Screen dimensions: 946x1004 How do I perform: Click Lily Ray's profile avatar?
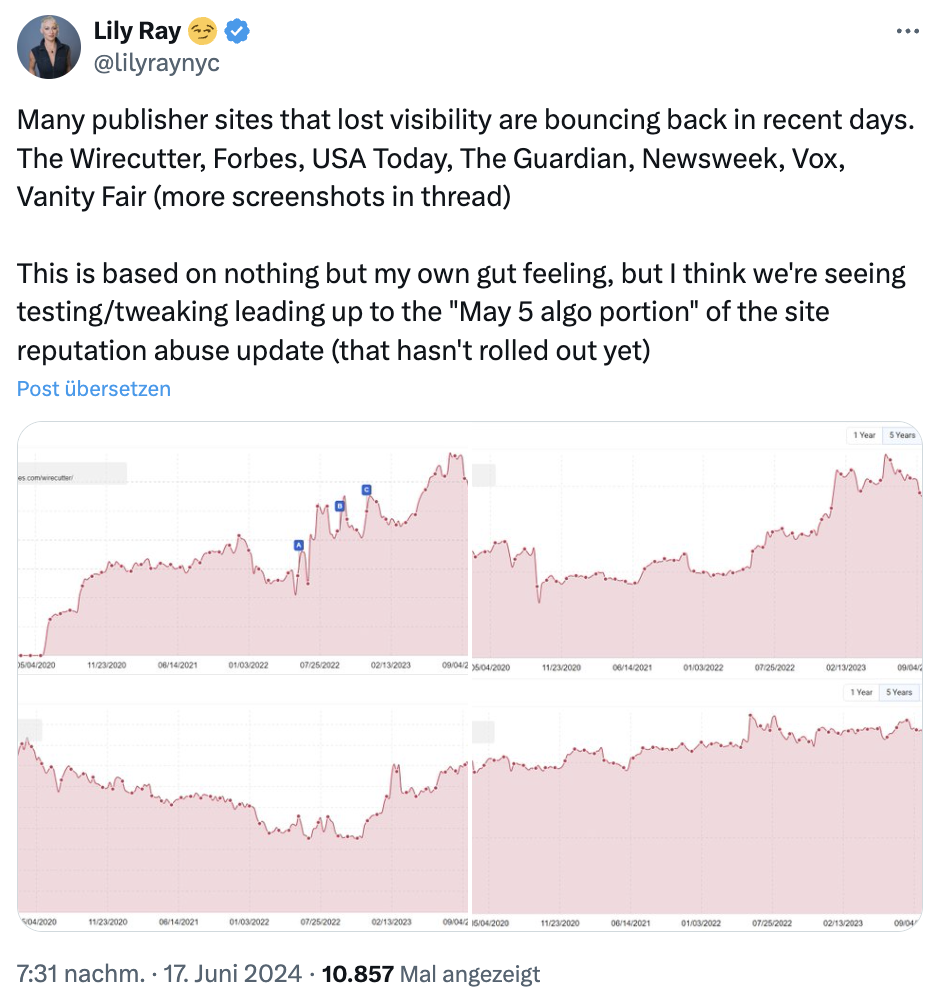[48, 48]
